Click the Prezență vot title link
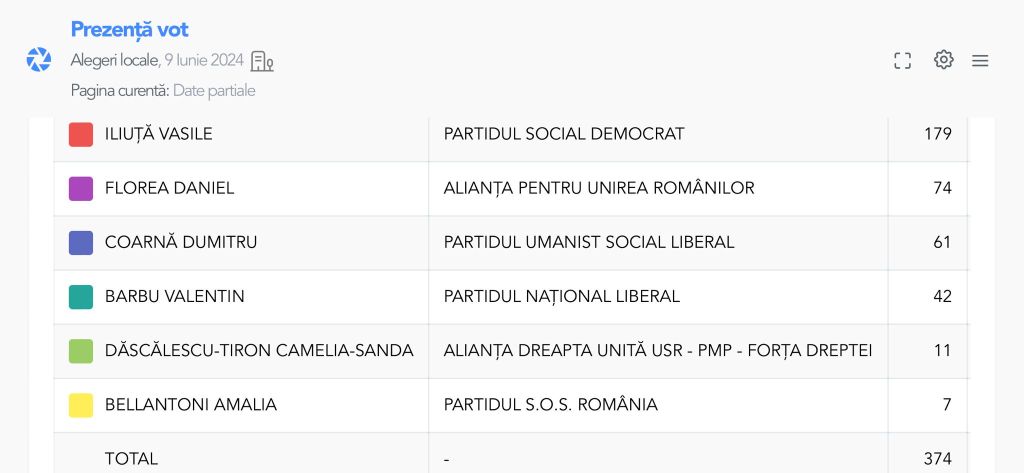This screenshot has height=473, width=1024. (x=129, y=30)
